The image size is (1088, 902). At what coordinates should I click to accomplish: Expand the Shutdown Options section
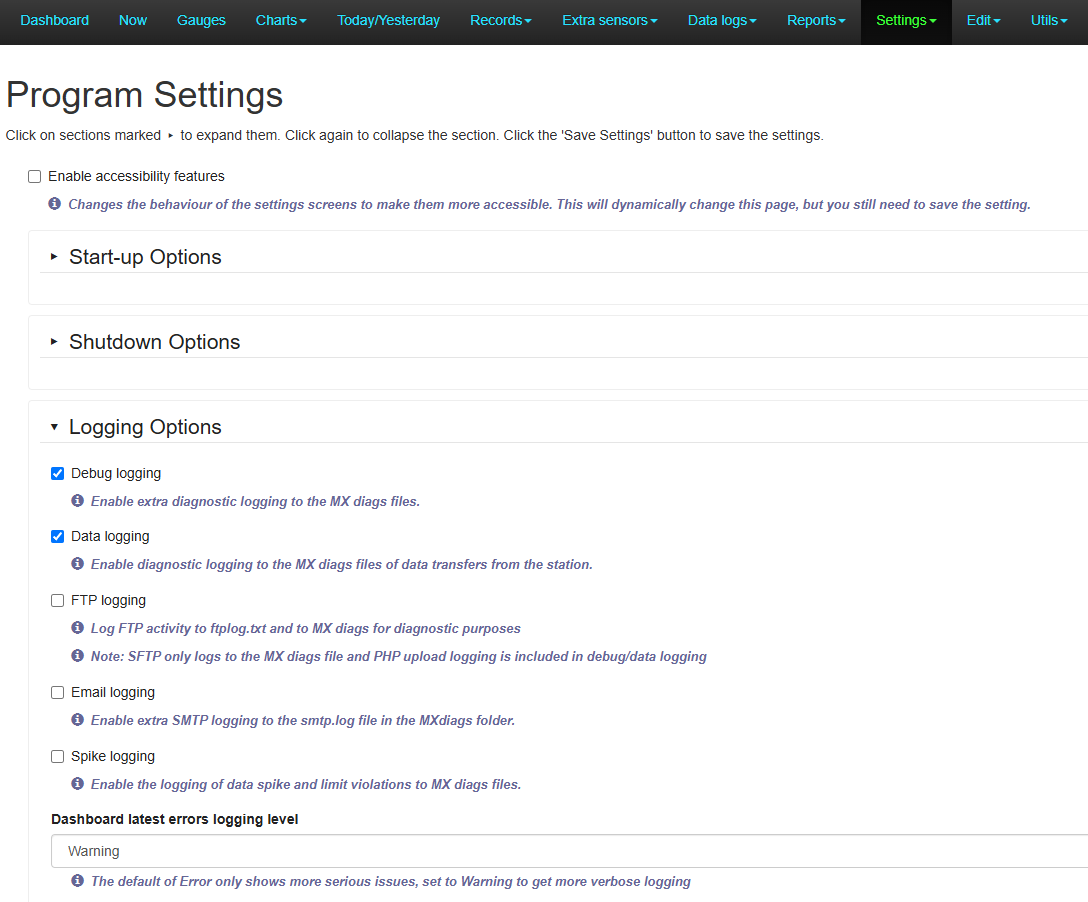pyautogui.click(x=154, y=342)
